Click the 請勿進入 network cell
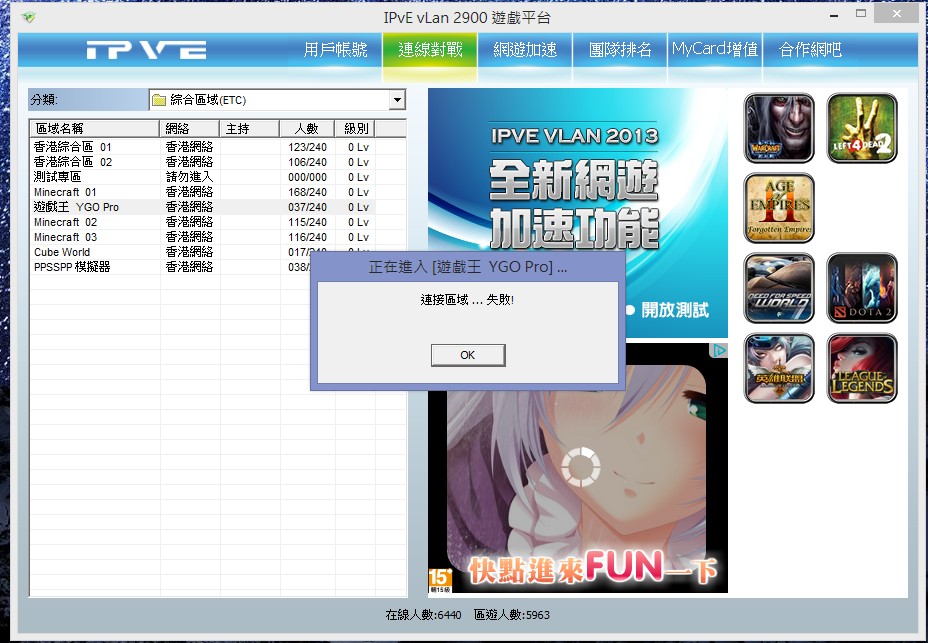928x643 pixels. tap(189, 177)
